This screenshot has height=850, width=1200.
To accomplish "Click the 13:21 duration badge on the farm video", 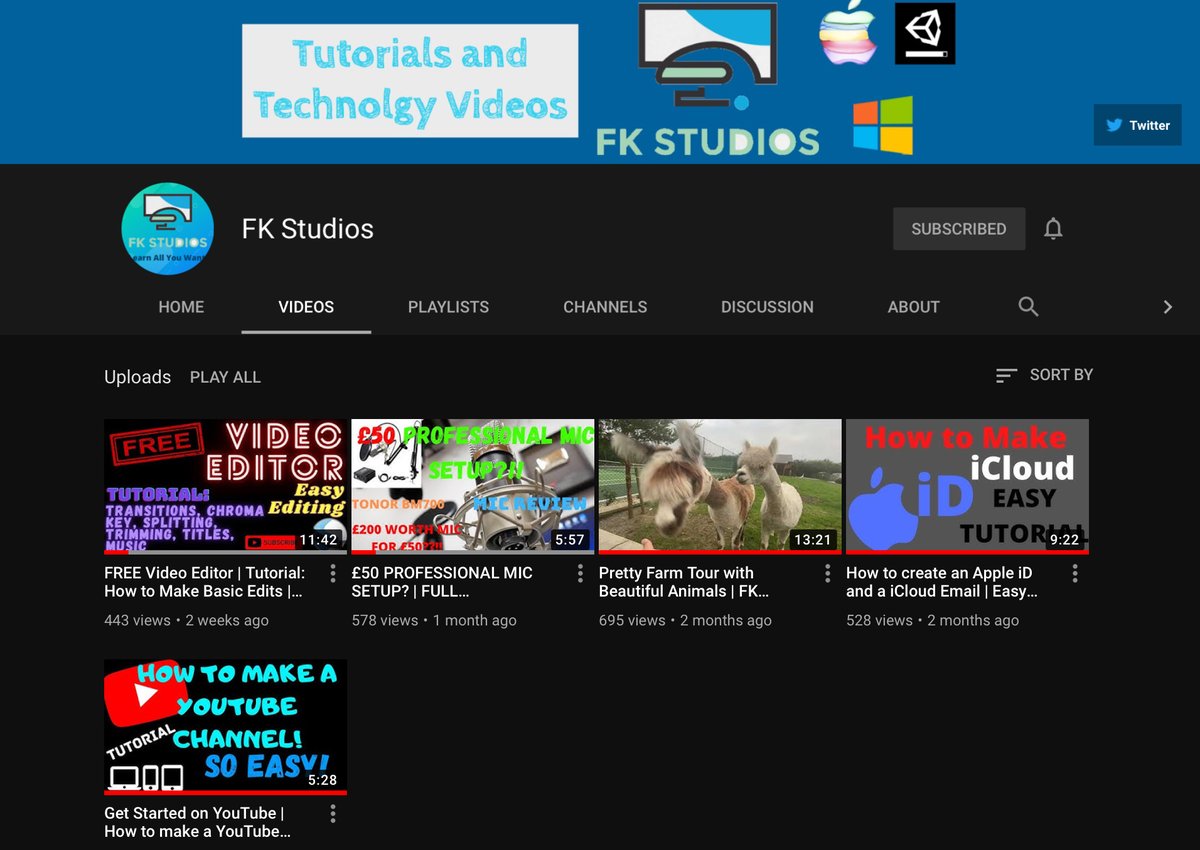I will (814, 539).
